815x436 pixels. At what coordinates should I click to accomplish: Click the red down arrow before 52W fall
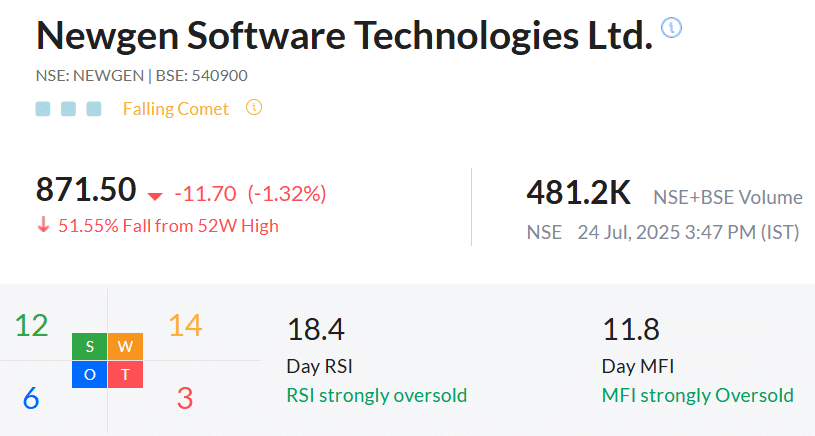point(44,225)
